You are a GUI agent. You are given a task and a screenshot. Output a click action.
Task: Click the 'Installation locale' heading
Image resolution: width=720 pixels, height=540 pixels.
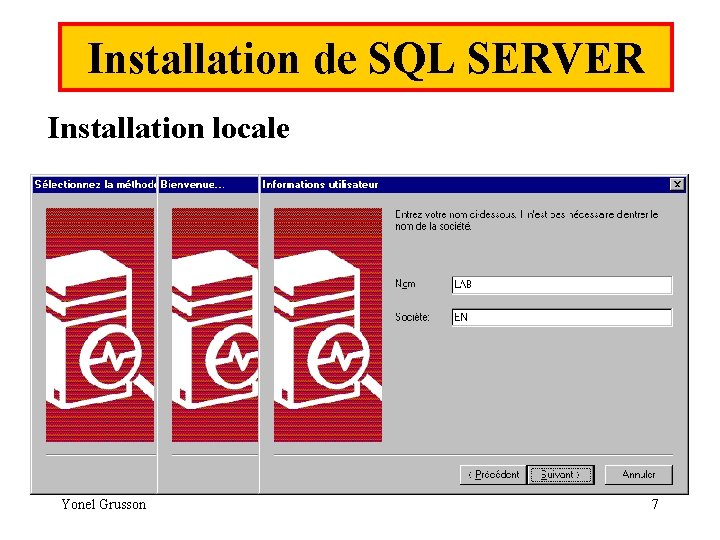coord(169,128)
